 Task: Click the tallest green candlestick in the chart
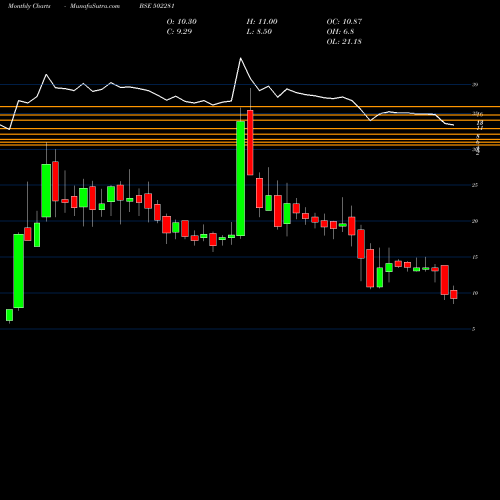tap(241, 178)
